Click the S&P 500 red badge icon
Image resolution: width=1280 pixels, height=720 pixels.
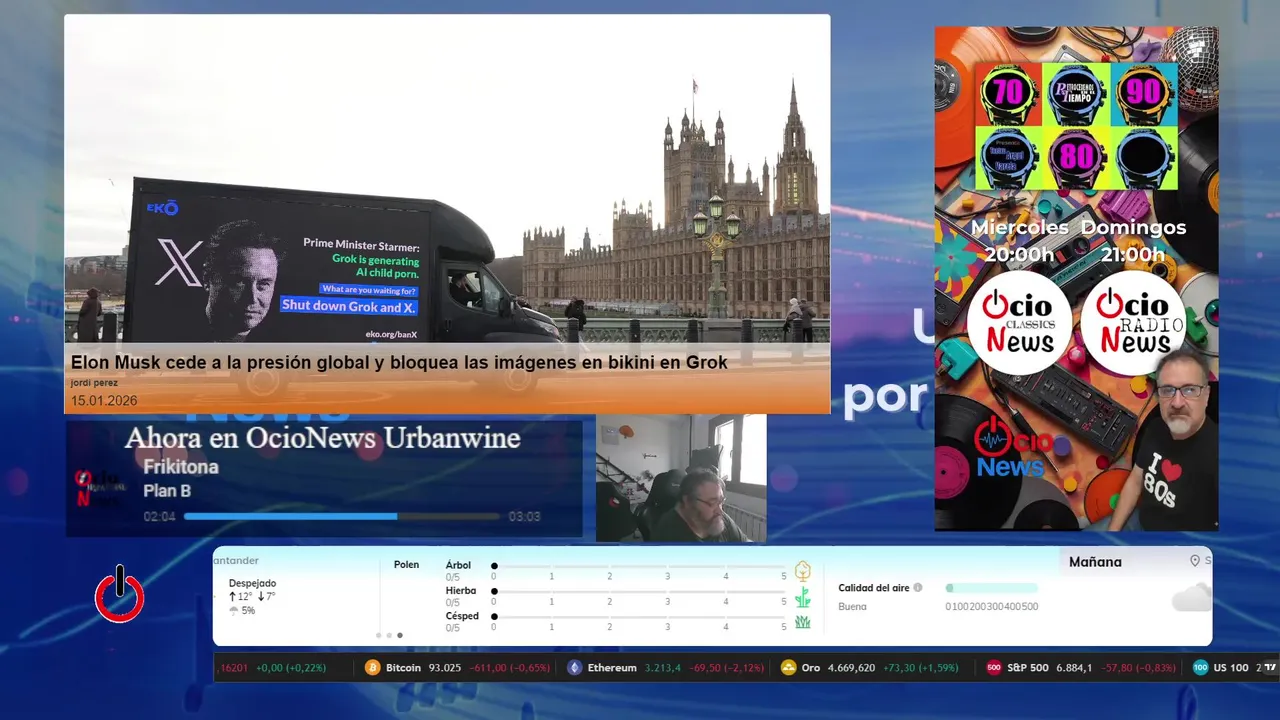click(x=994, y=668)
